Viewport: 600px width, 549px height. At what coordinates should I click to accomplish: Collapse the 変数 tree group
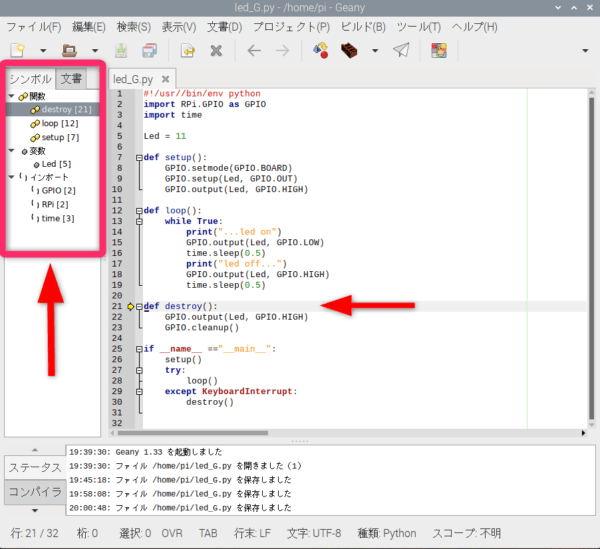(11, 151)
